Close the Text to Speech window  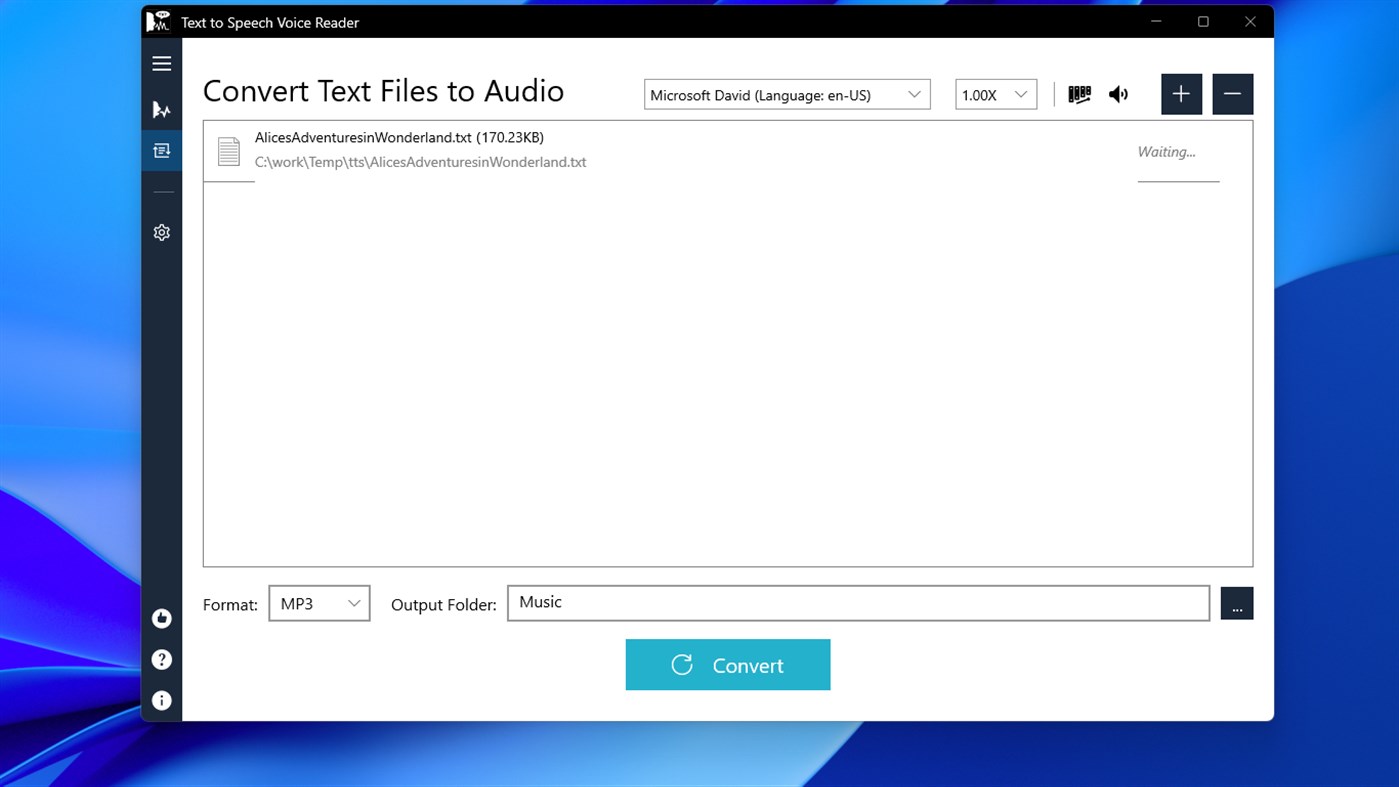1250,22
